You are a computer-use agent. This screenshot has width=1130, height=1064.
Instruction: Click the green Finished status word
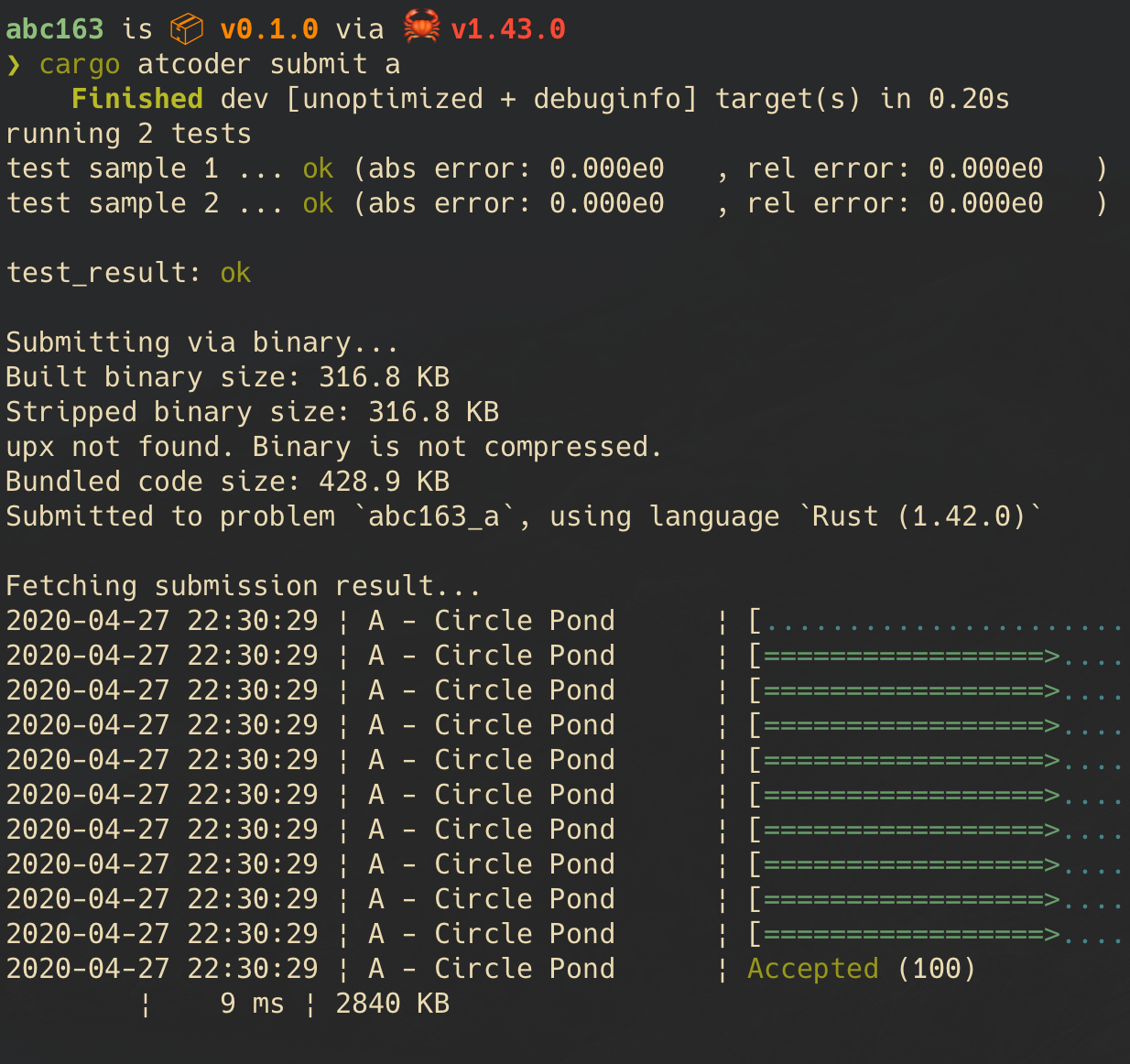tap(137, 99)
